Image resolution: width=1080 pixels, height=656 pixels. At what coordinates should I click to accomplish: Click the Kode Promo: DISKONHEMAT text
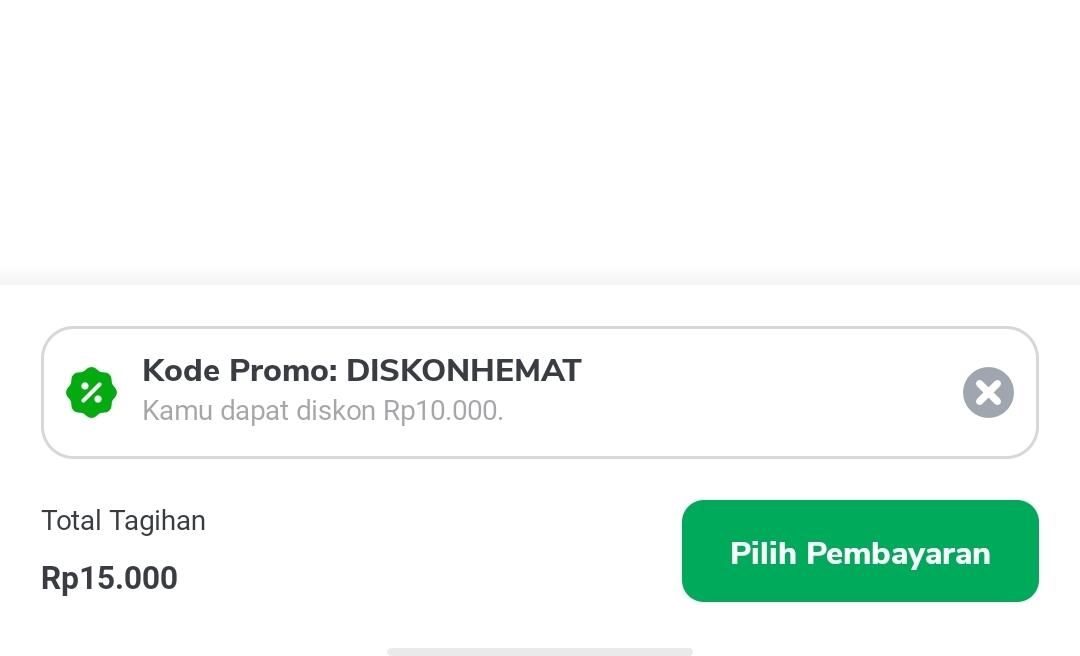[x=362, y=370]
